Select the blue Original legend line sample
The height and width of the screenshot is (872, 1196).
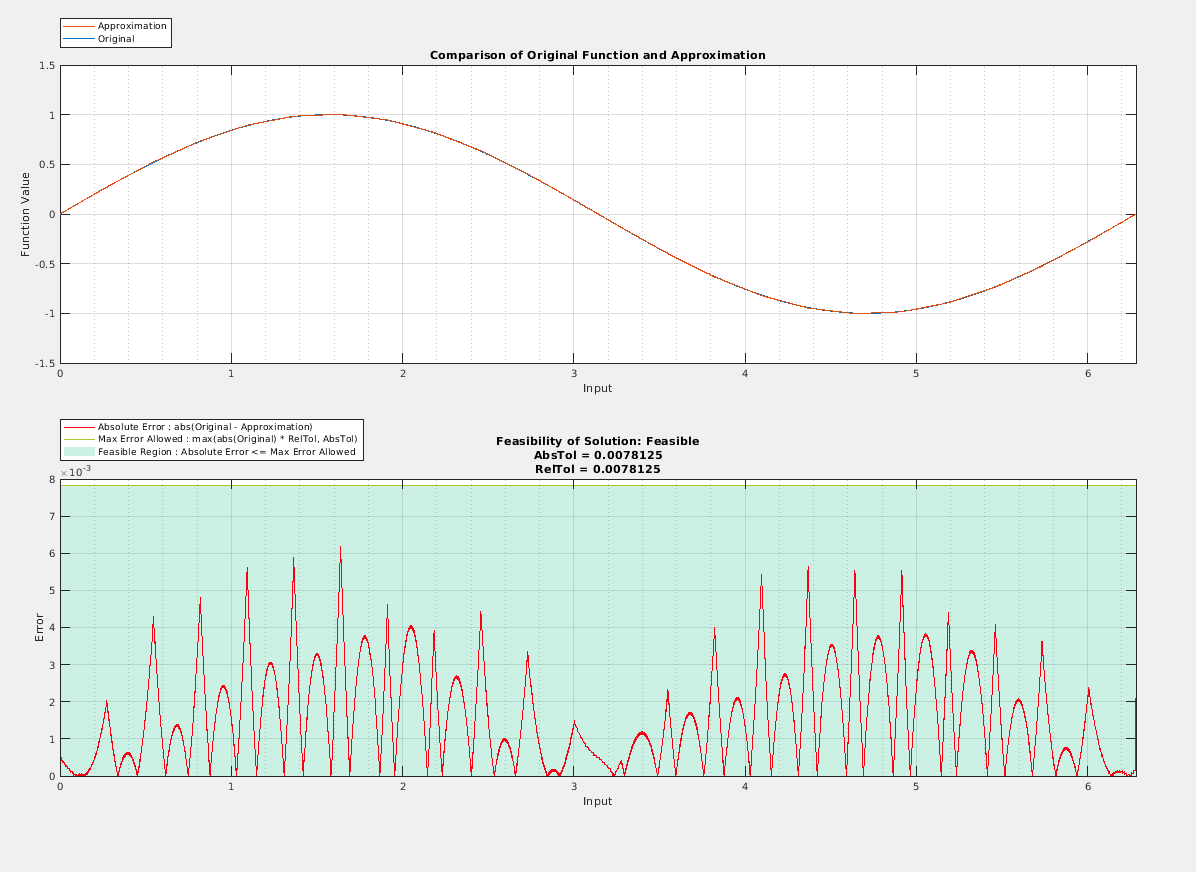tap(79, 39)
